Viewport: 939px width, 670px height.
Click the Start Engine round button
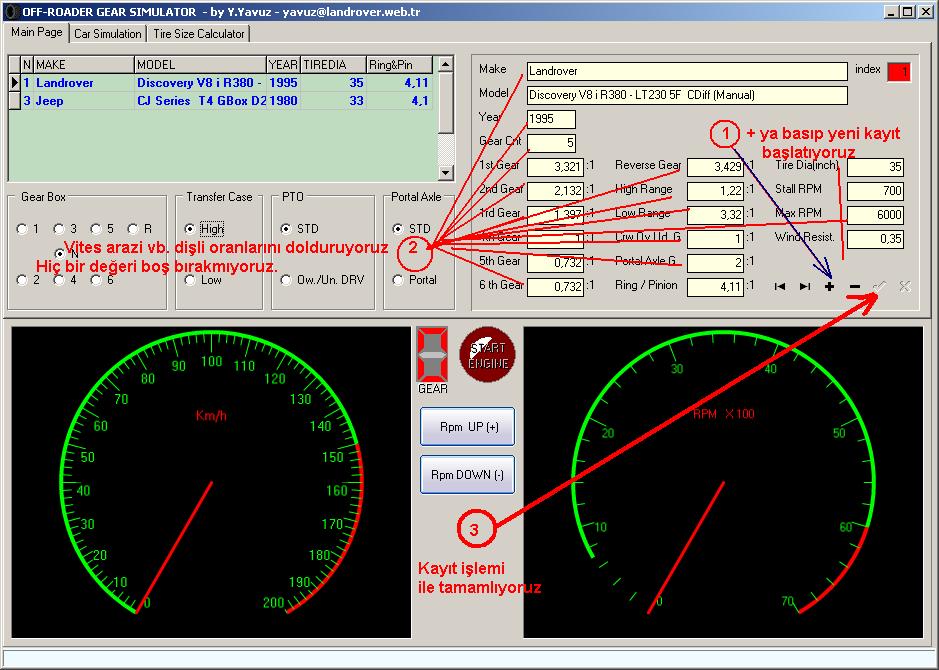(487, 353)
